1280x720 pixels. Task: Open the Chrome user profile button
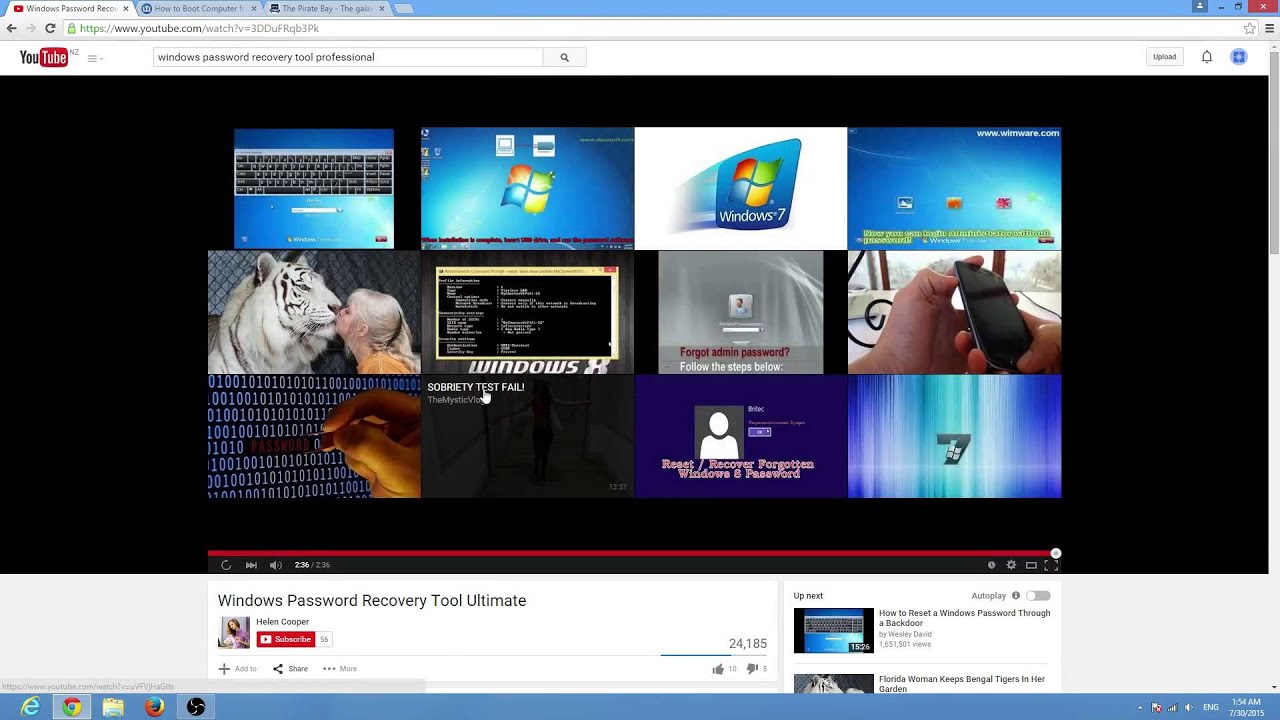pyautogui.click(x=1199, y=6)
